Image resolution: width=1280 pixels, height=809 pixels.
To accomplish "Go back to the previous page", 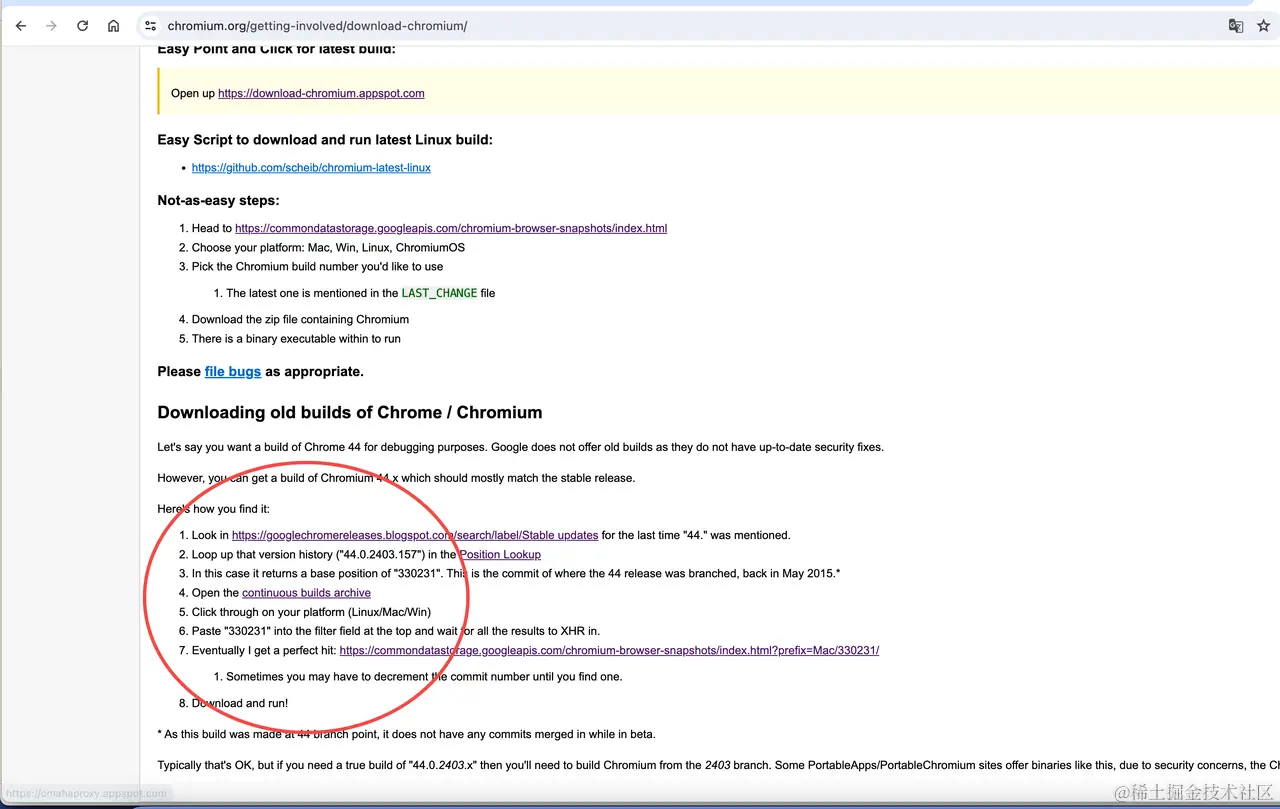I will [x=21, y=26].
